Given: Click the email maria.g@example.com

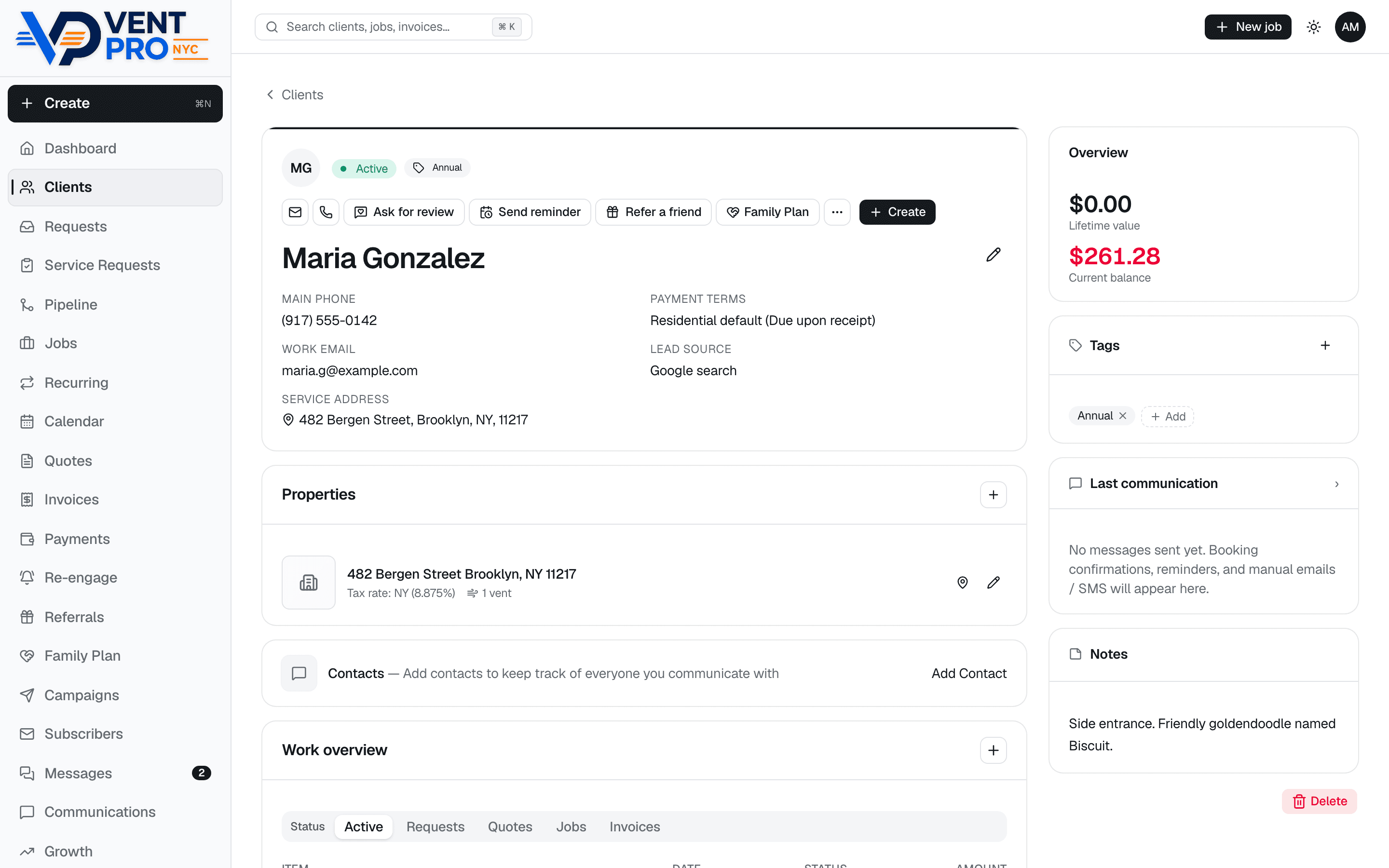Looking at the screenshot, I should pyautogui.click(x=350, y=371).
